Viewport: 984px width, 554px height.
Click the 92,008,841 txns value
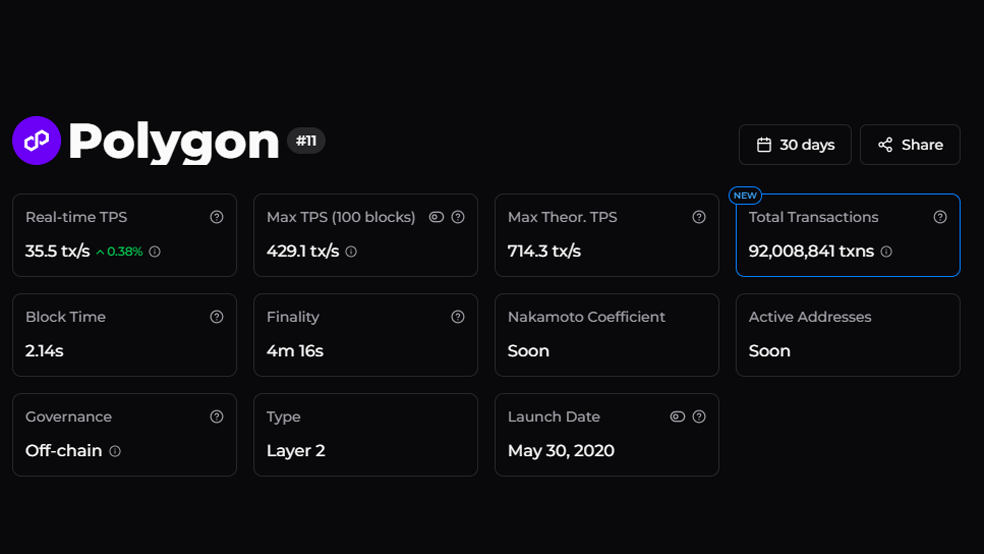click(x=811, y=252)
